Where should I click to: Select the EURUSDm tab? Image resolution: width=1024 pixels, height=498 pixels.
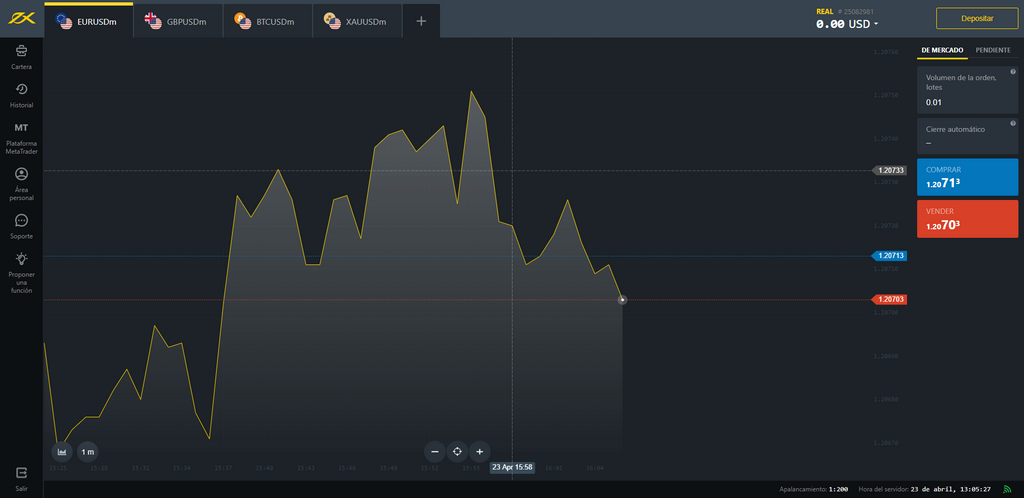pyautogui.click(x=89, y=21)
